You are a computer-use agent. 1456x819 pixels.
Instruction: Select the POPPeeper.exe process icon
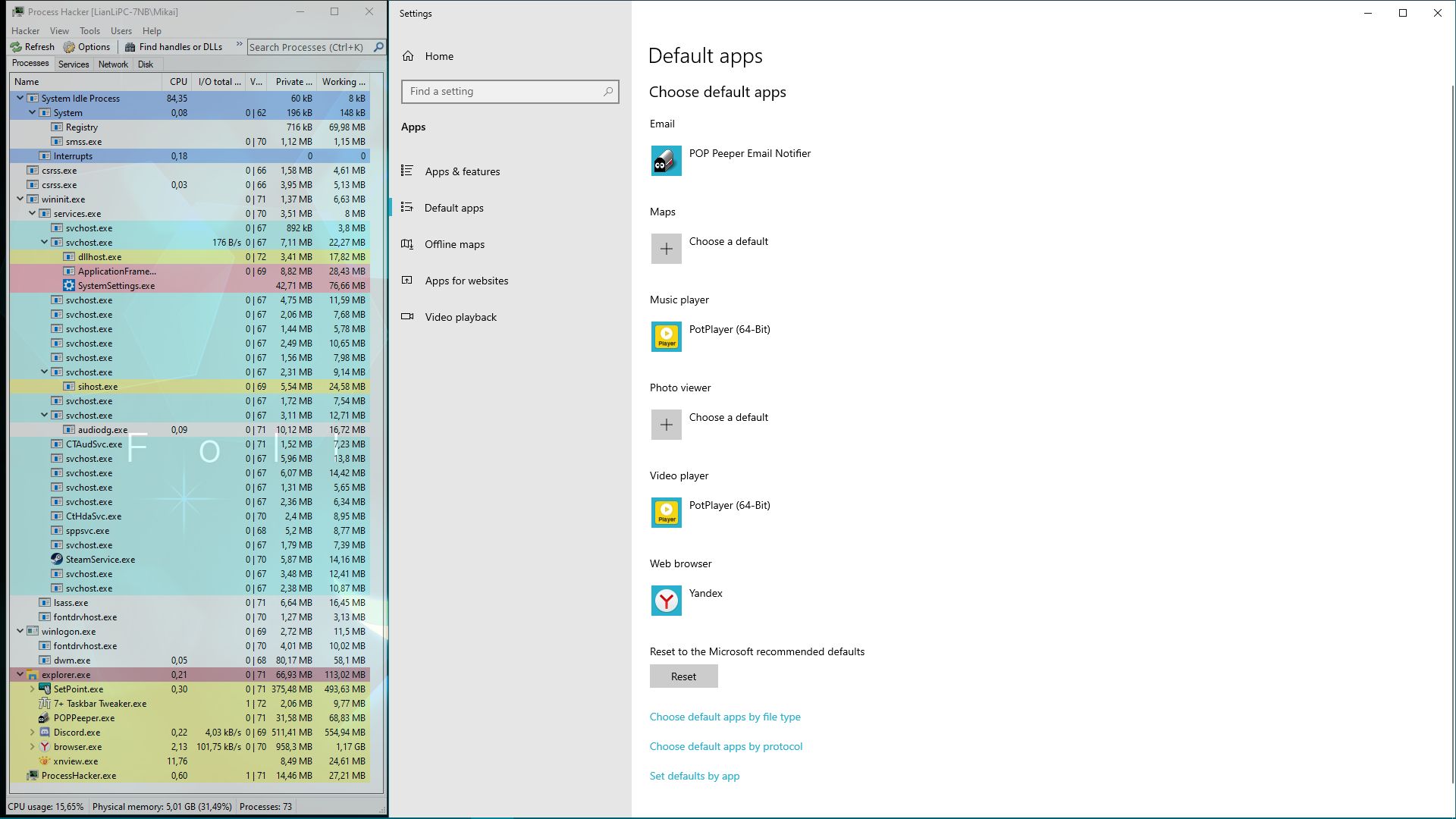45,718
